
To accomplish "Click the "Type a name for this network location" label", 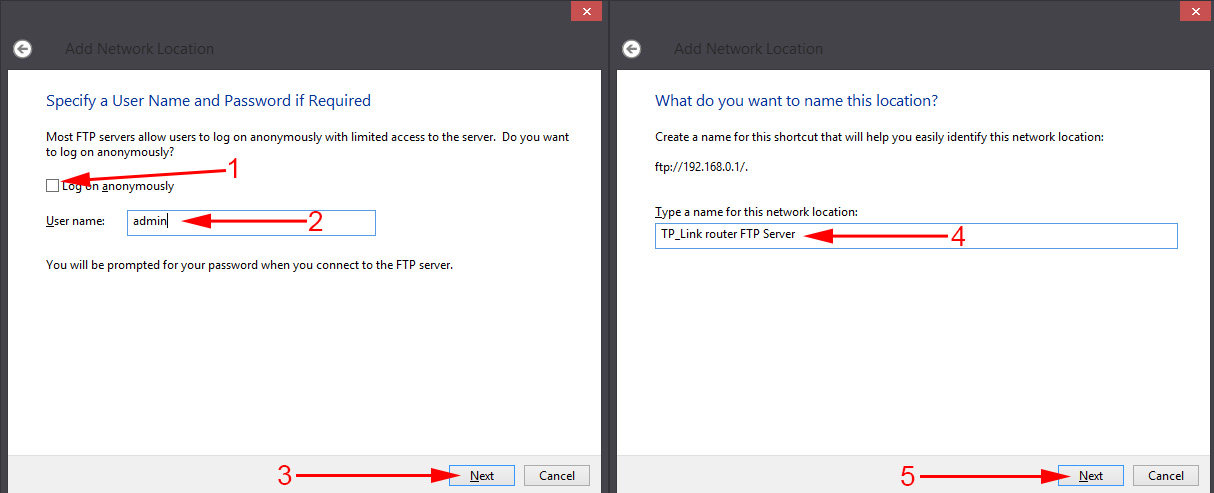I will pos(756,212).
